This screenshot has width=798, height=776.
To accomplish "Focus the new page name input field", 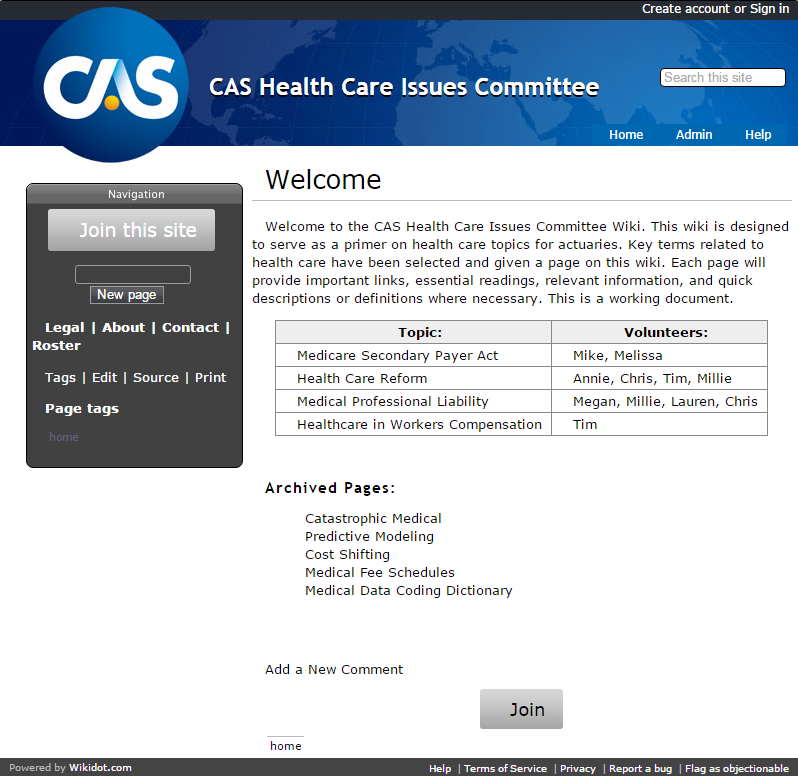I will [133, 274].
